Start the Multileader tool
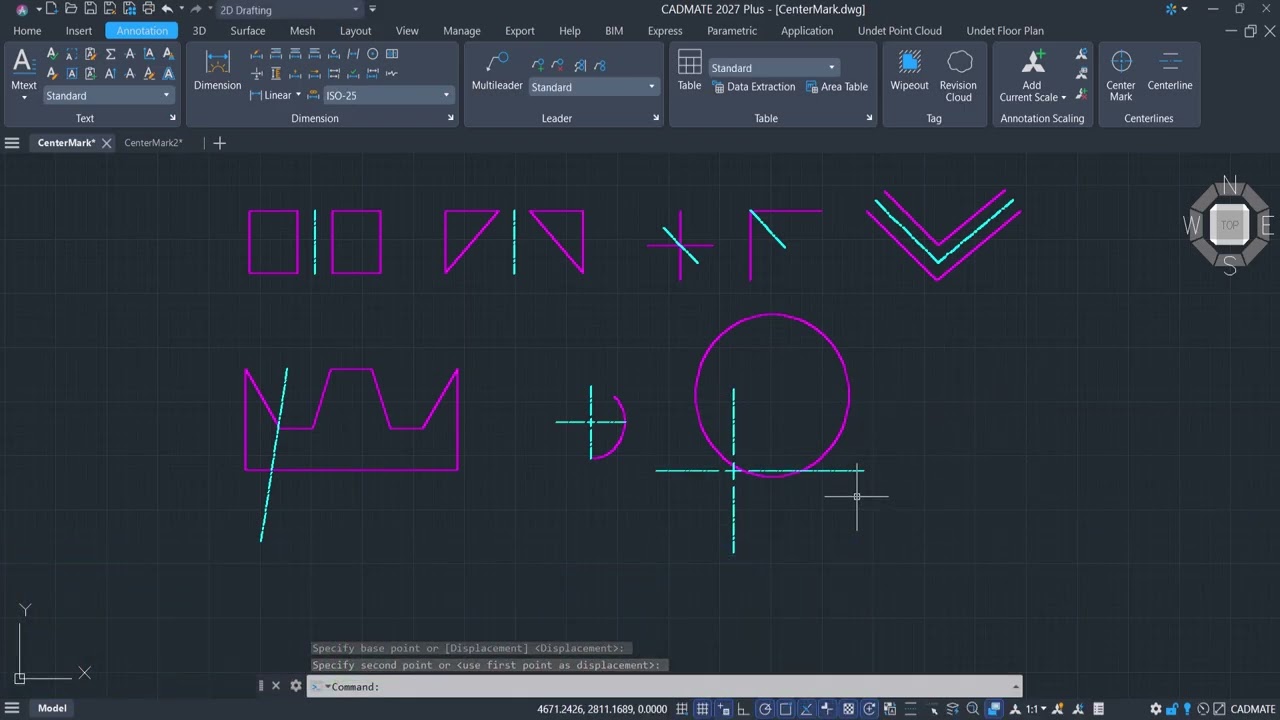Viewport: 1280px width, 720px height. pos(497,70)
